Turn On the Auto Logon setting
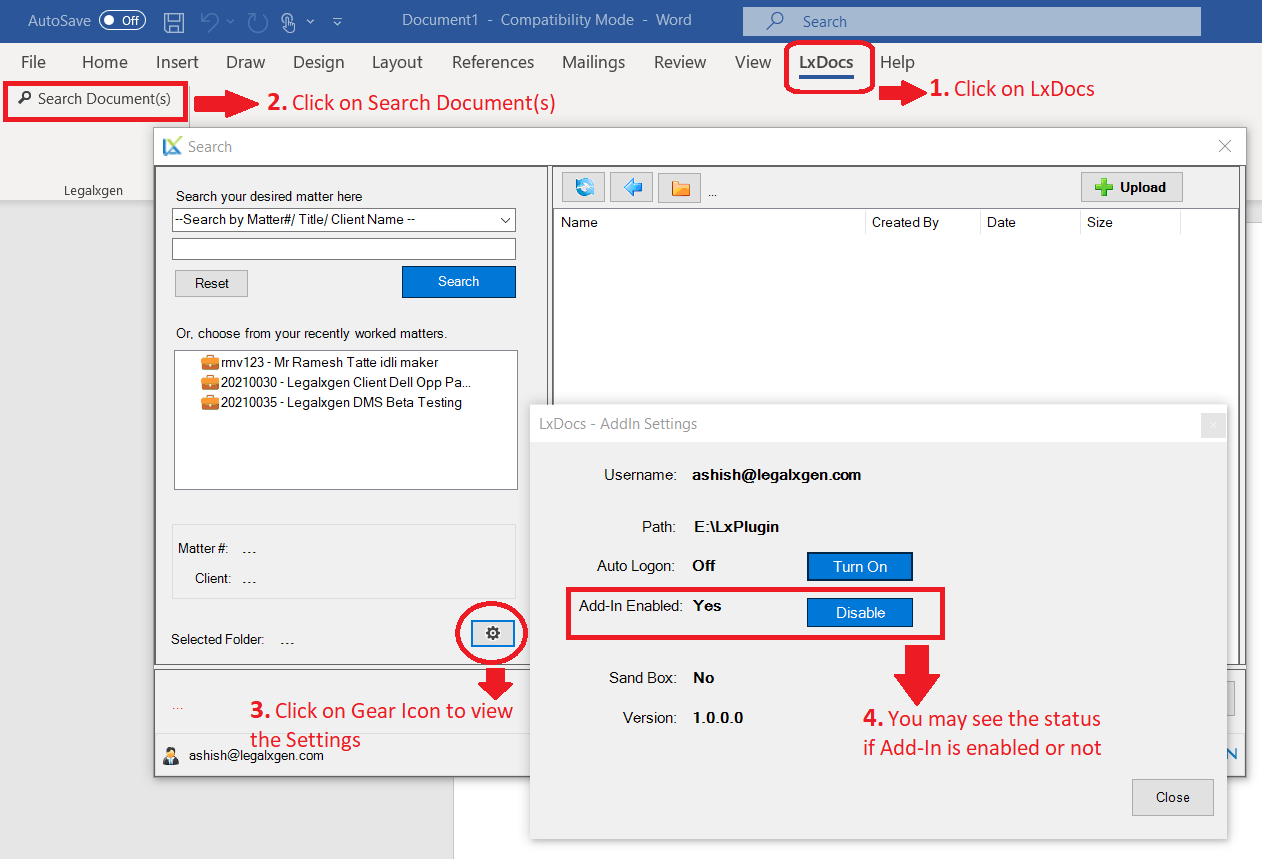 (x=860, y=566)
